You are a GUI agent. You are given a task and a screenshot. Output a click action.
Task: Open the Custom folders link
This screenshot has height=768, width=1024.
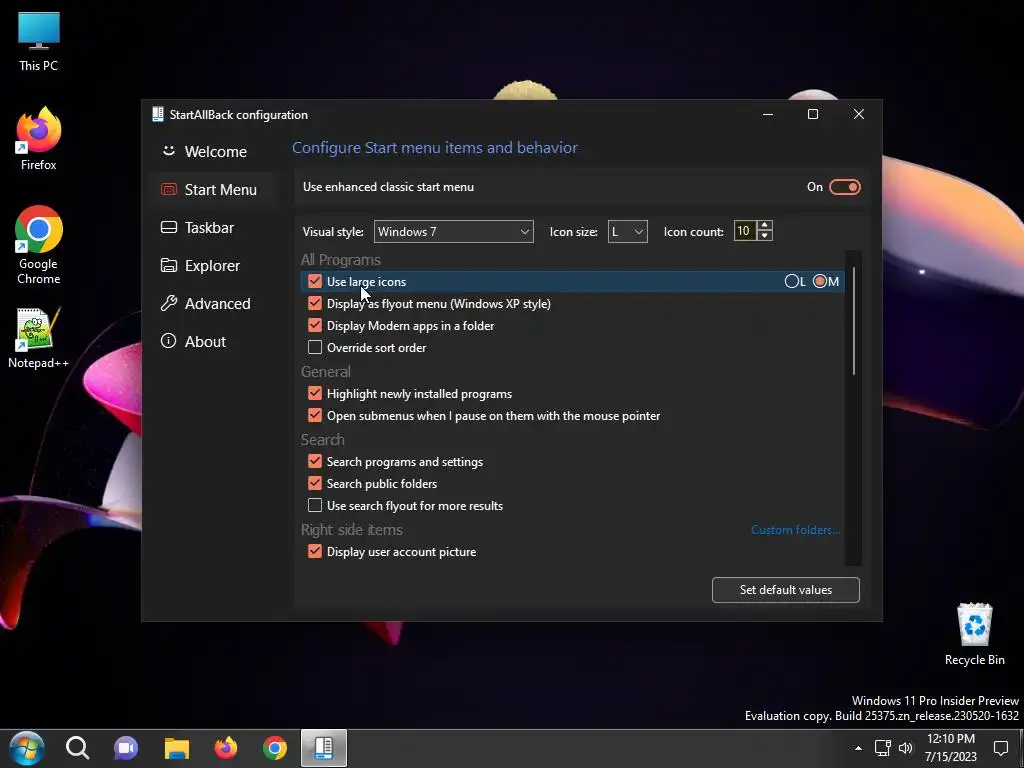pos(795,530)
